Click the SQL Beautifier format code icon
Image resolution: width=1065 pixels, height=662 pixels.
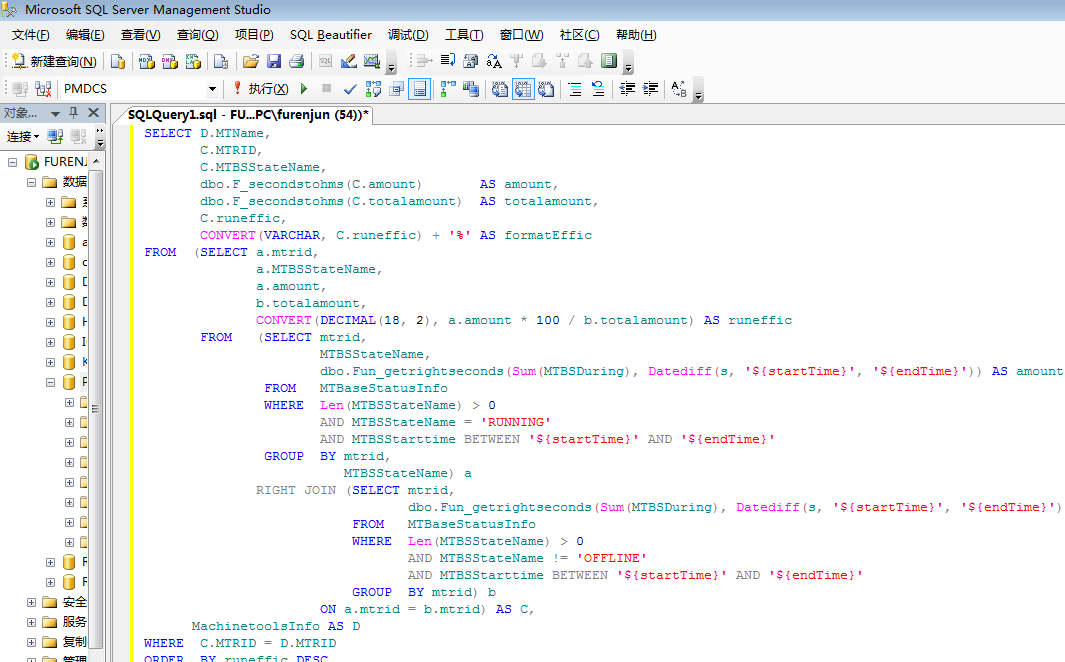point(448,62)
